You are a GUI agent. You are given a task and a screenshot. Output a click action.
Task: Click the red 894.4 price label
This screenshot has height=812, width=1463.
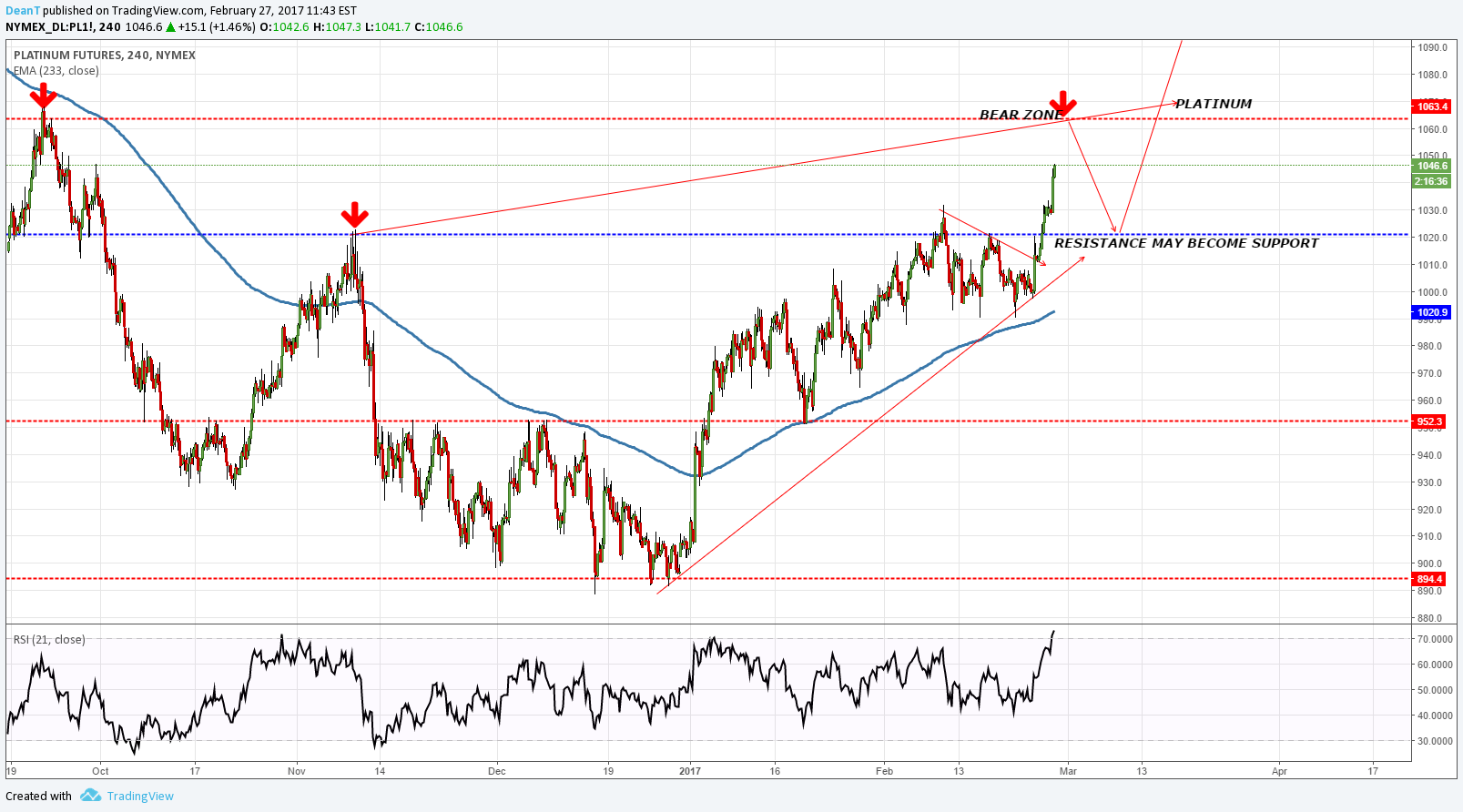[x=1429, y=579]
